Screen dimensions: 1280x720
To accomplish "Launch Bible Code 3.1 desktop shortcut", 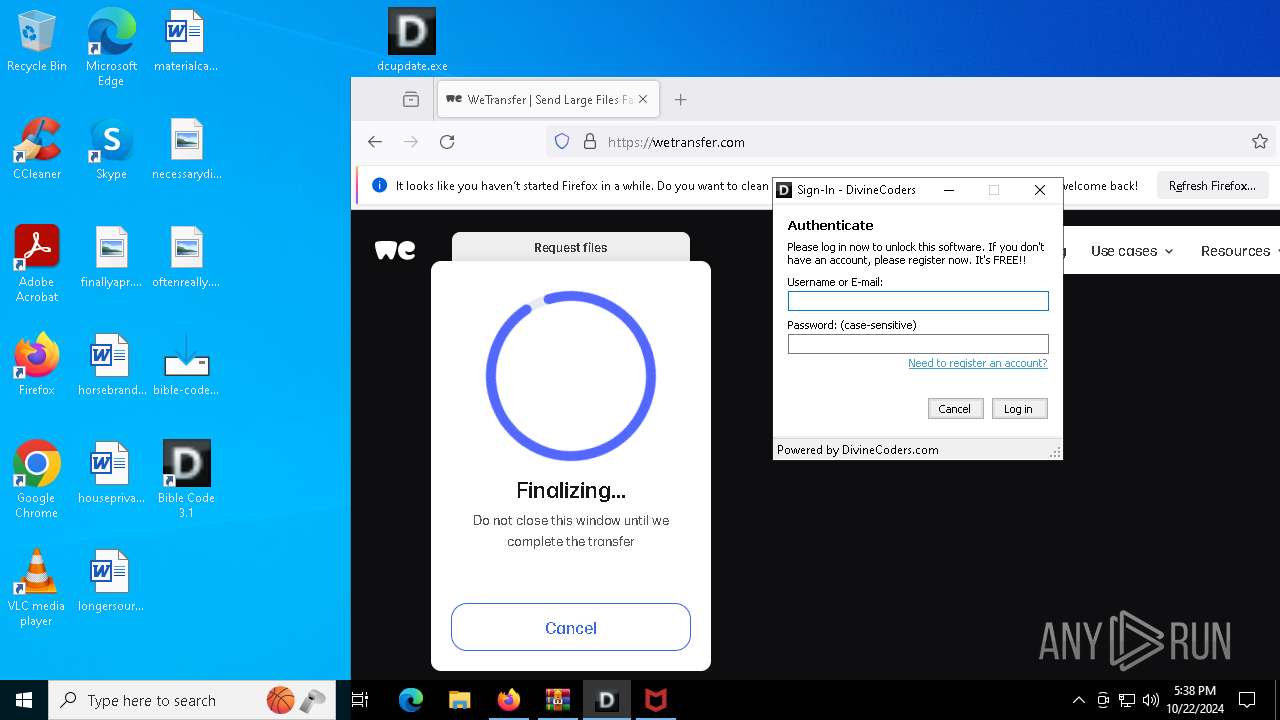I will (x=186, y=480).
